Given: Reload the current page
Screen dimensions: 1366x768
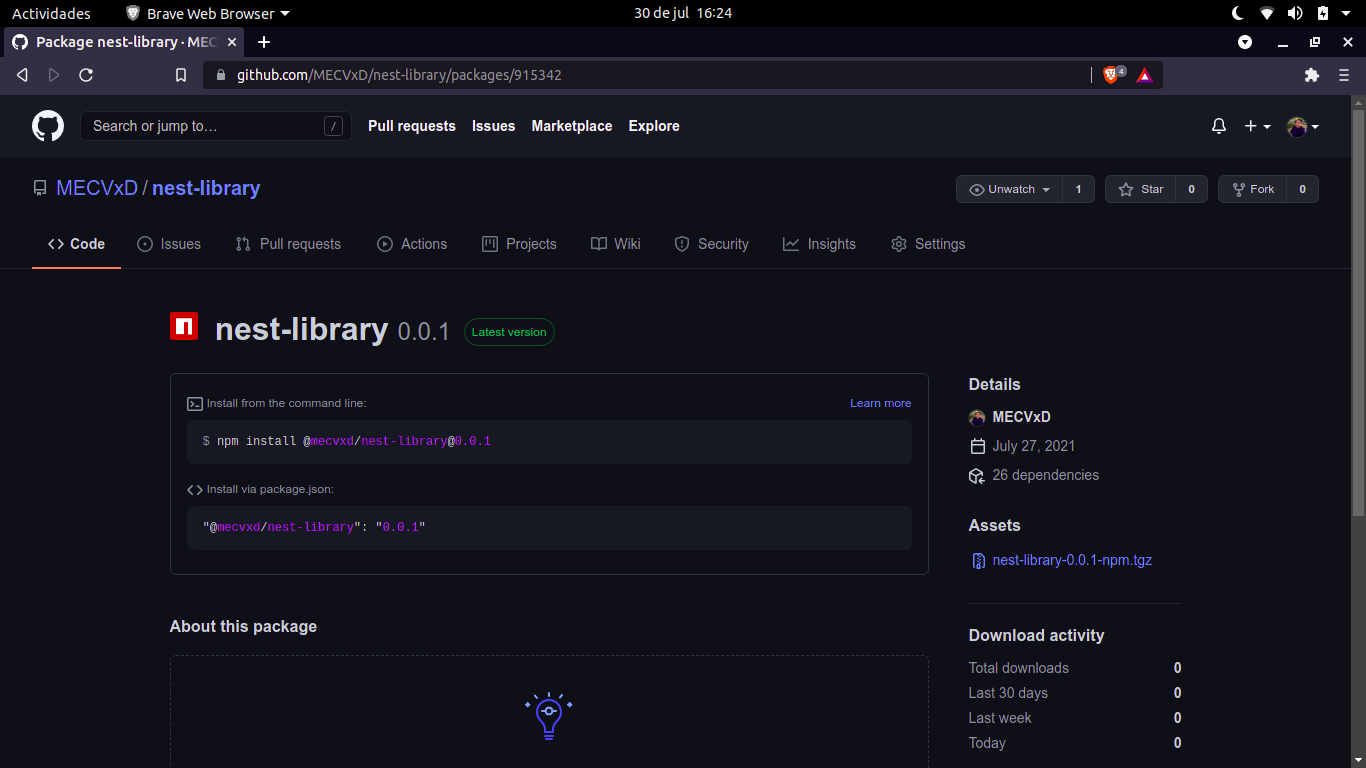Looking at the screenshot, I should tap(86, 75).
